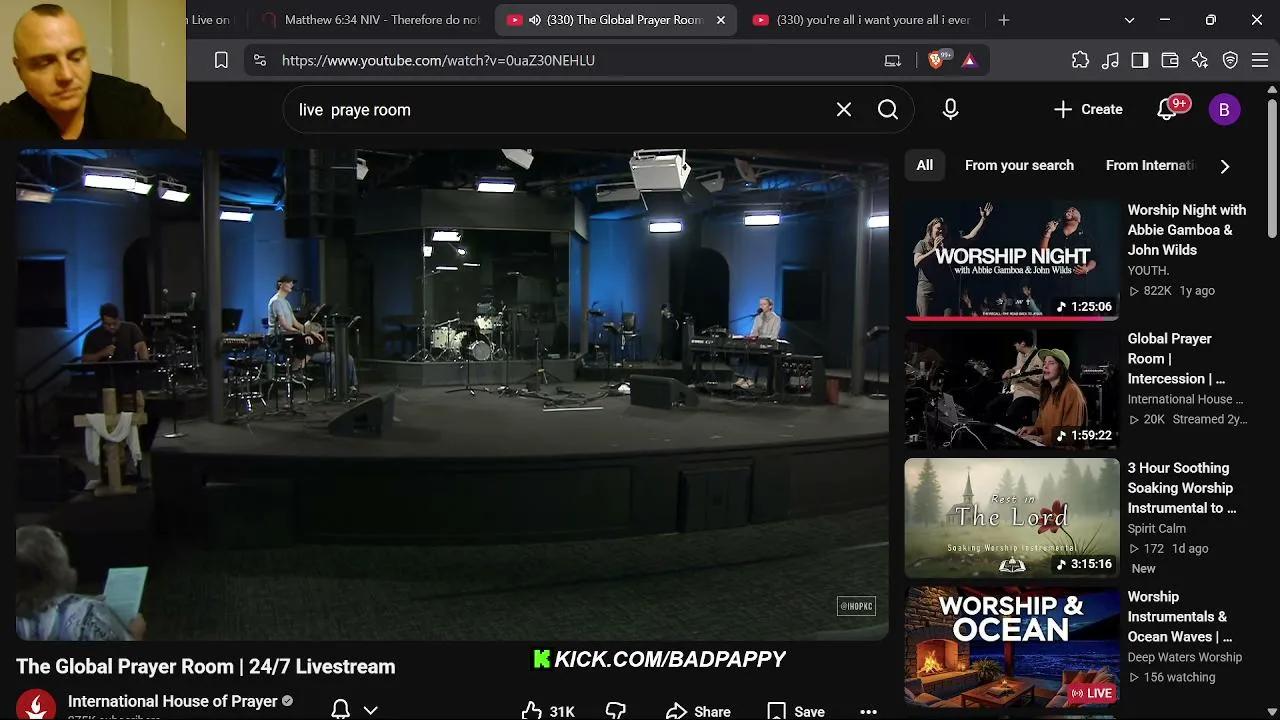Click the @IHOPKC watermark in the video
Image resolution: width=1280 pixels, height=720 pixels.
(856, 606)
